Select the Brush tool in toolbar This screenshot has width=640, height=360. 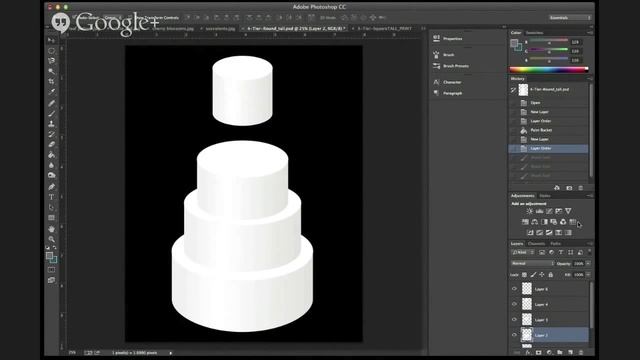(x=51, y=113)
